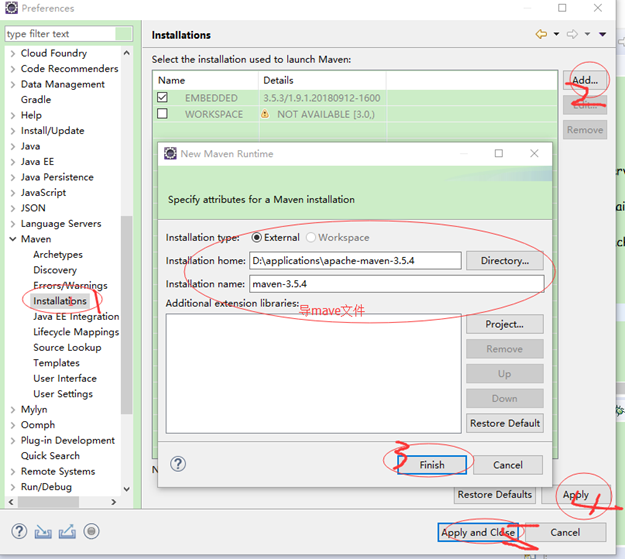Click Finish in New Maven Runtime
Screen dimensions: 625x559
point(432,465)
